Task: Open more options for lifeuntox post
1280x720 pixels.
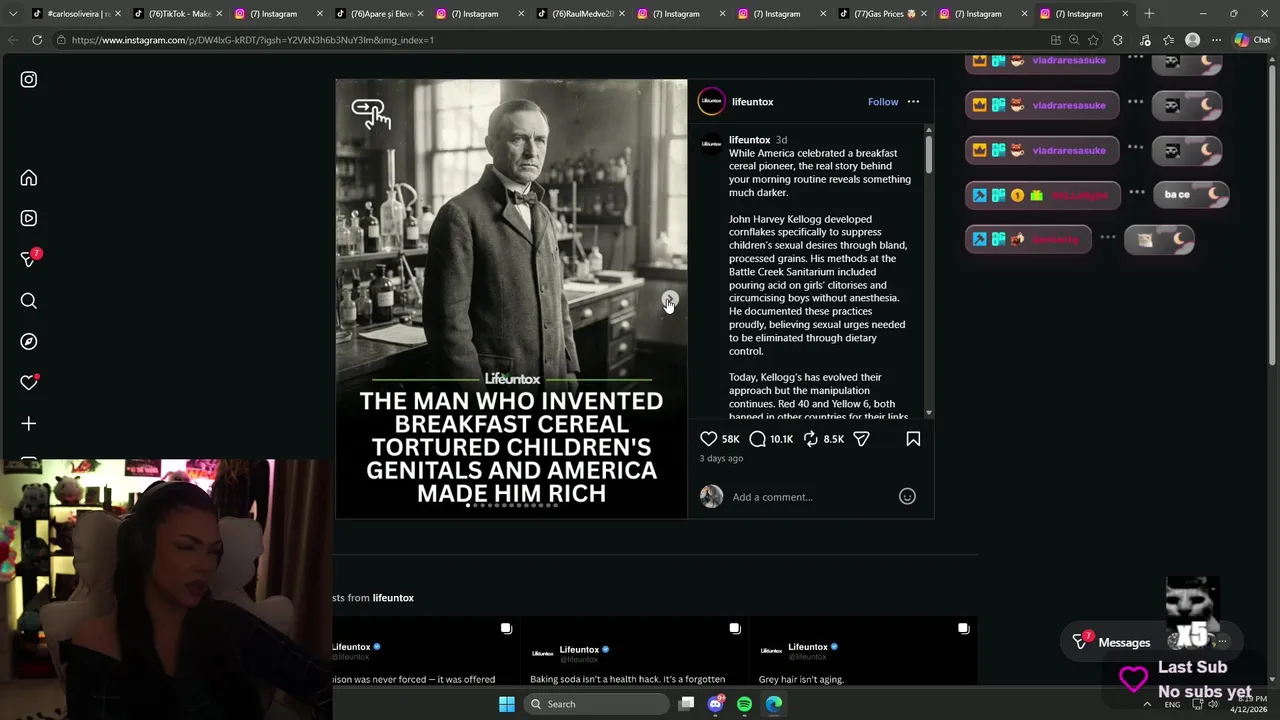Action: (x=913, y=101)
